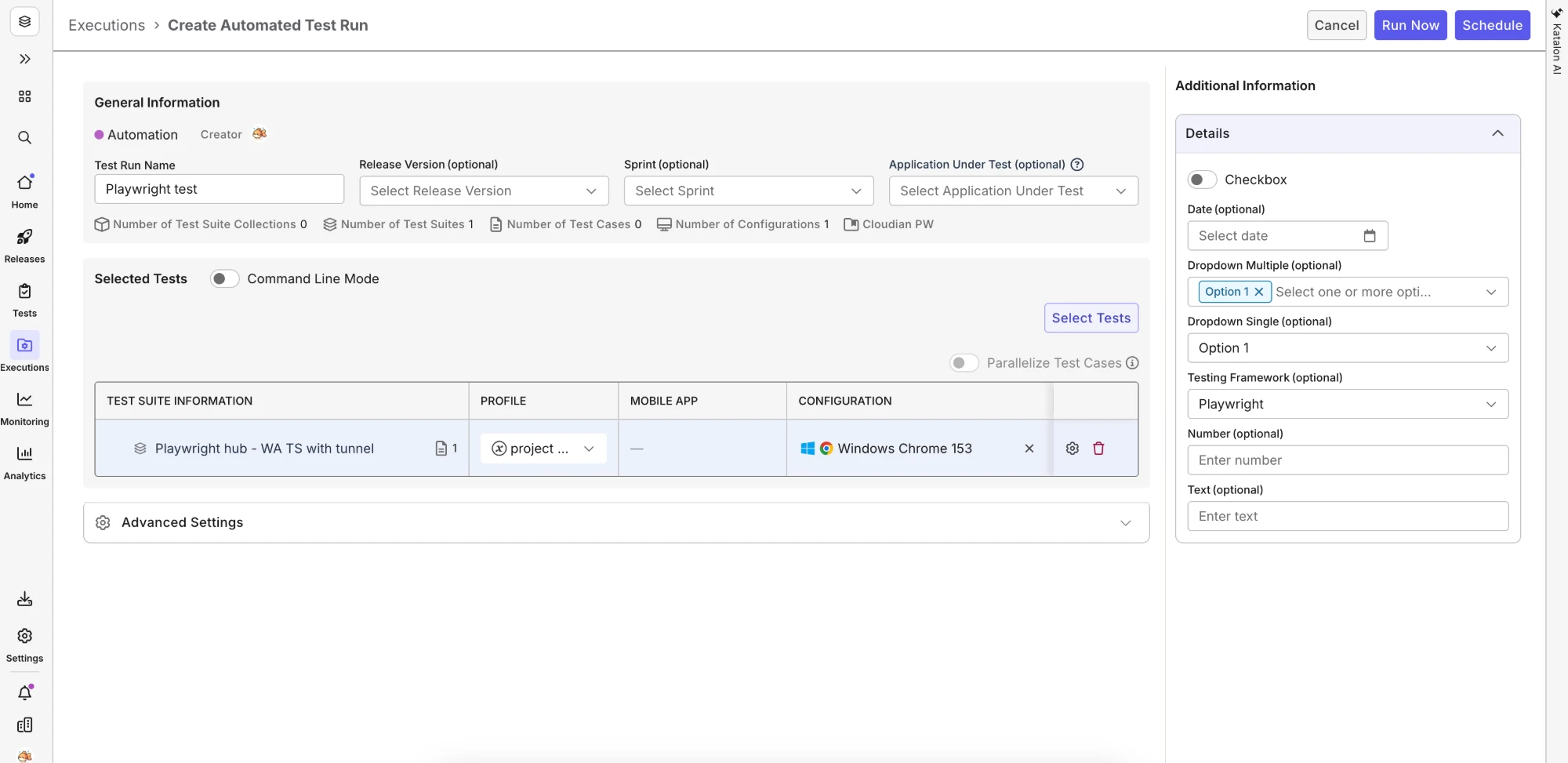The width and height of the screenshot is (1568, 763).
Task: Click the Cancel button
Action: point(1337,25)
